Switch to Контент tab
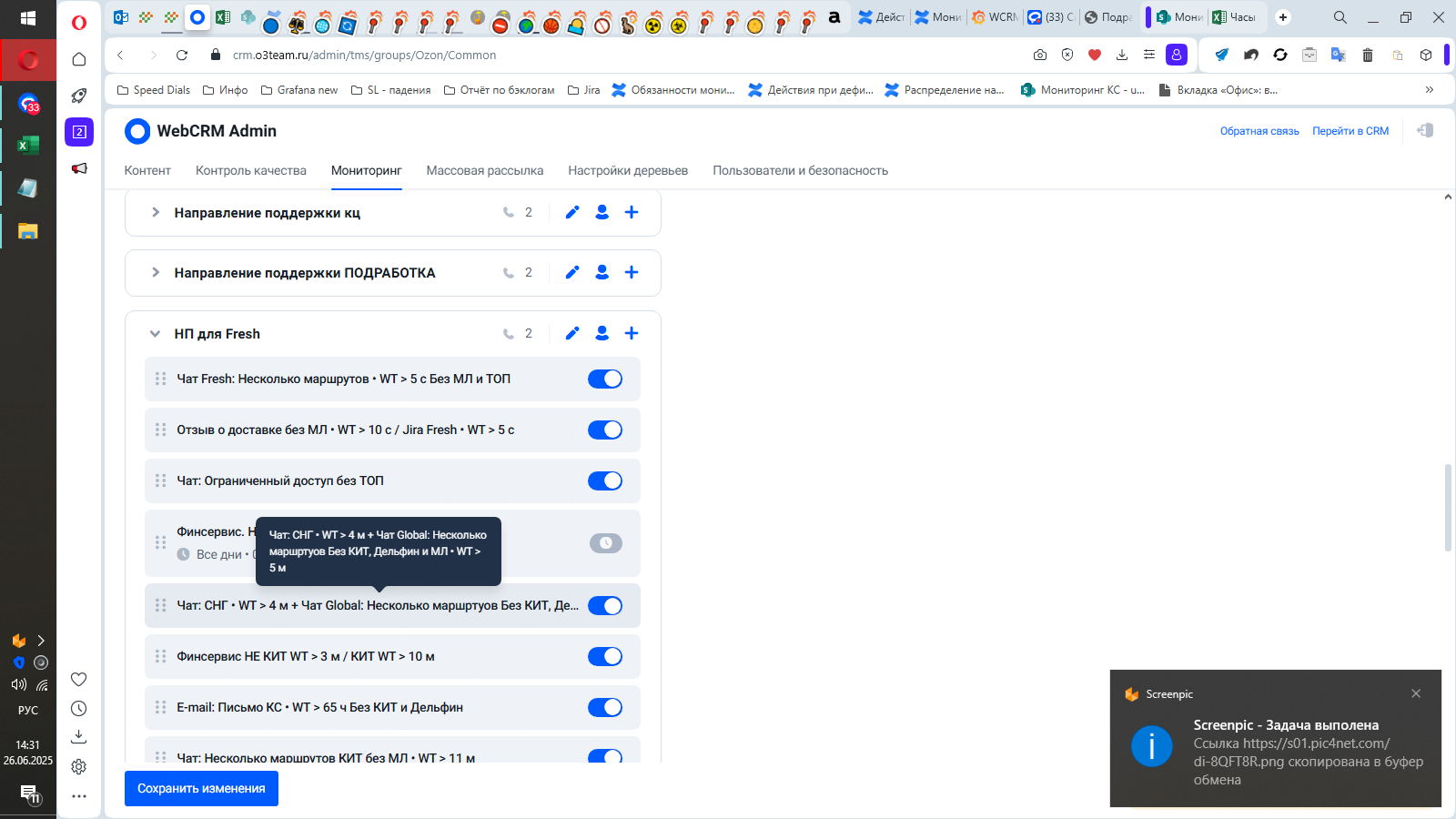Image resolution: width=1456 pixels, height=819 pixels. click(x=147, y=170)
